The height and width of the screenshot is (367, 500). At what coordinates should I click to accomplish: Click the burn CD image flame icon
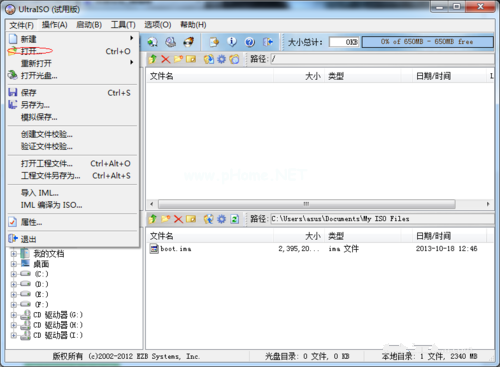189,42
